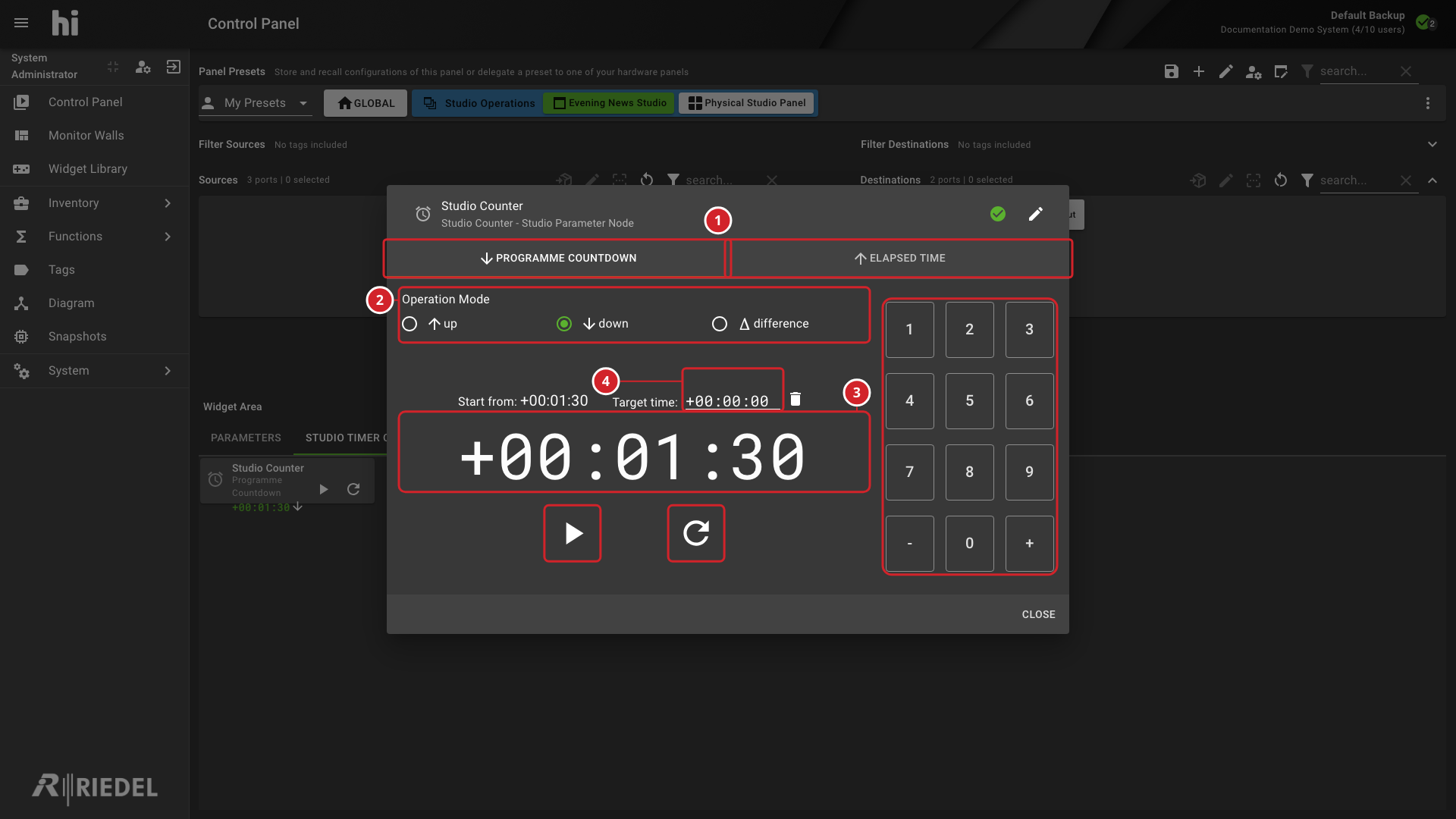
Task: Open Snapshots in the sidebar
Action: pos(94,337)
